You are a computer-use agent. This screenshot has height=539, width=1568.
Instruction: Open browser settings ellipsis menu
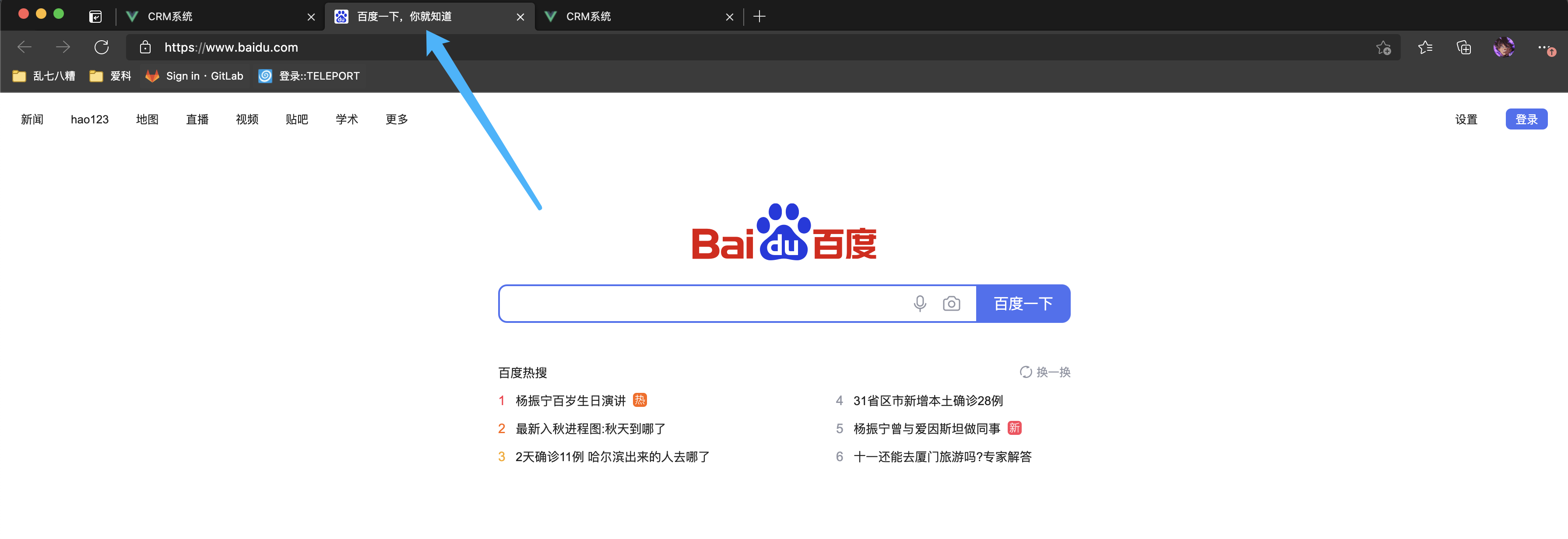[1543, 47]
